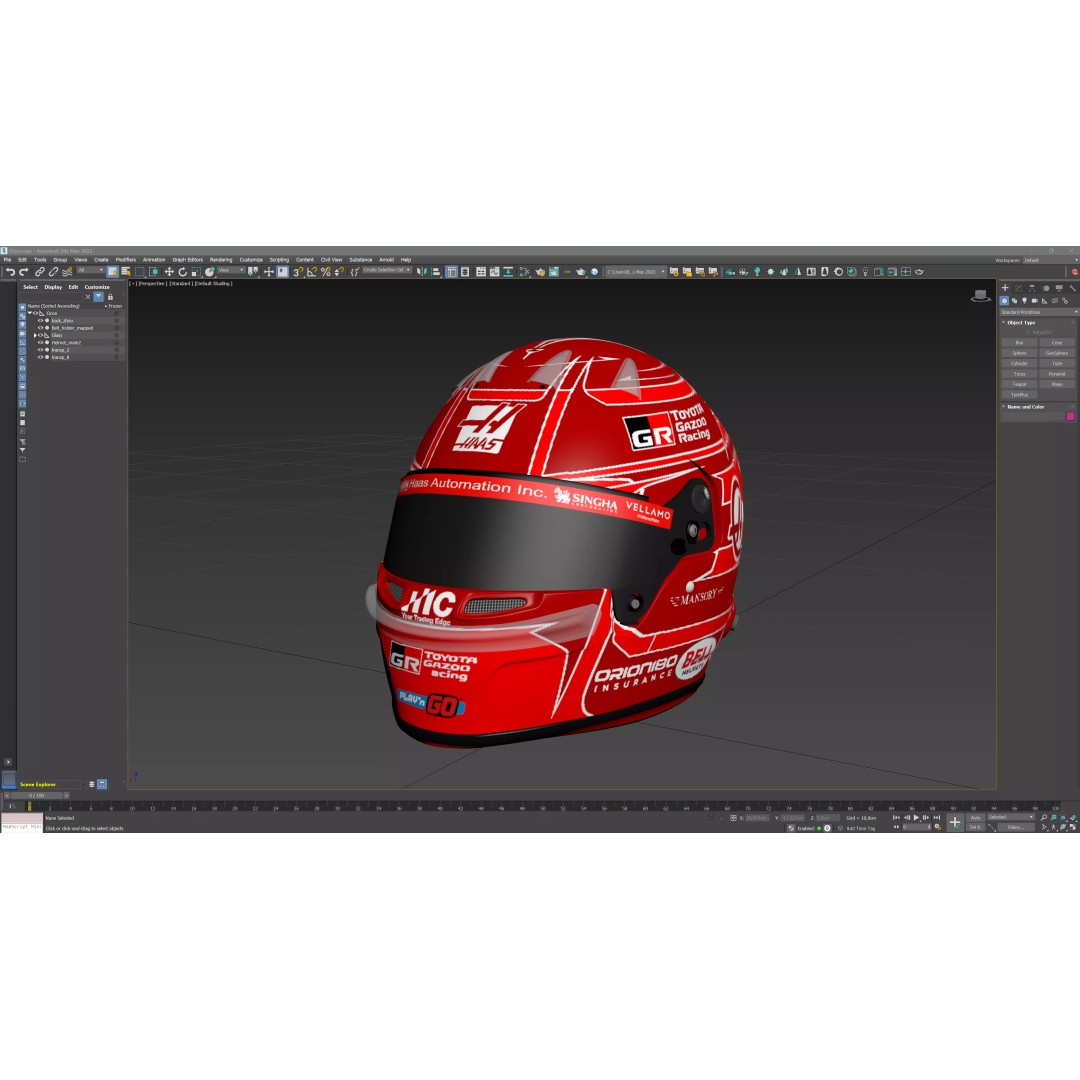1080x1080 pixels.
Task: Open scene explorer Display menu
Action: [x=53, y=287]
